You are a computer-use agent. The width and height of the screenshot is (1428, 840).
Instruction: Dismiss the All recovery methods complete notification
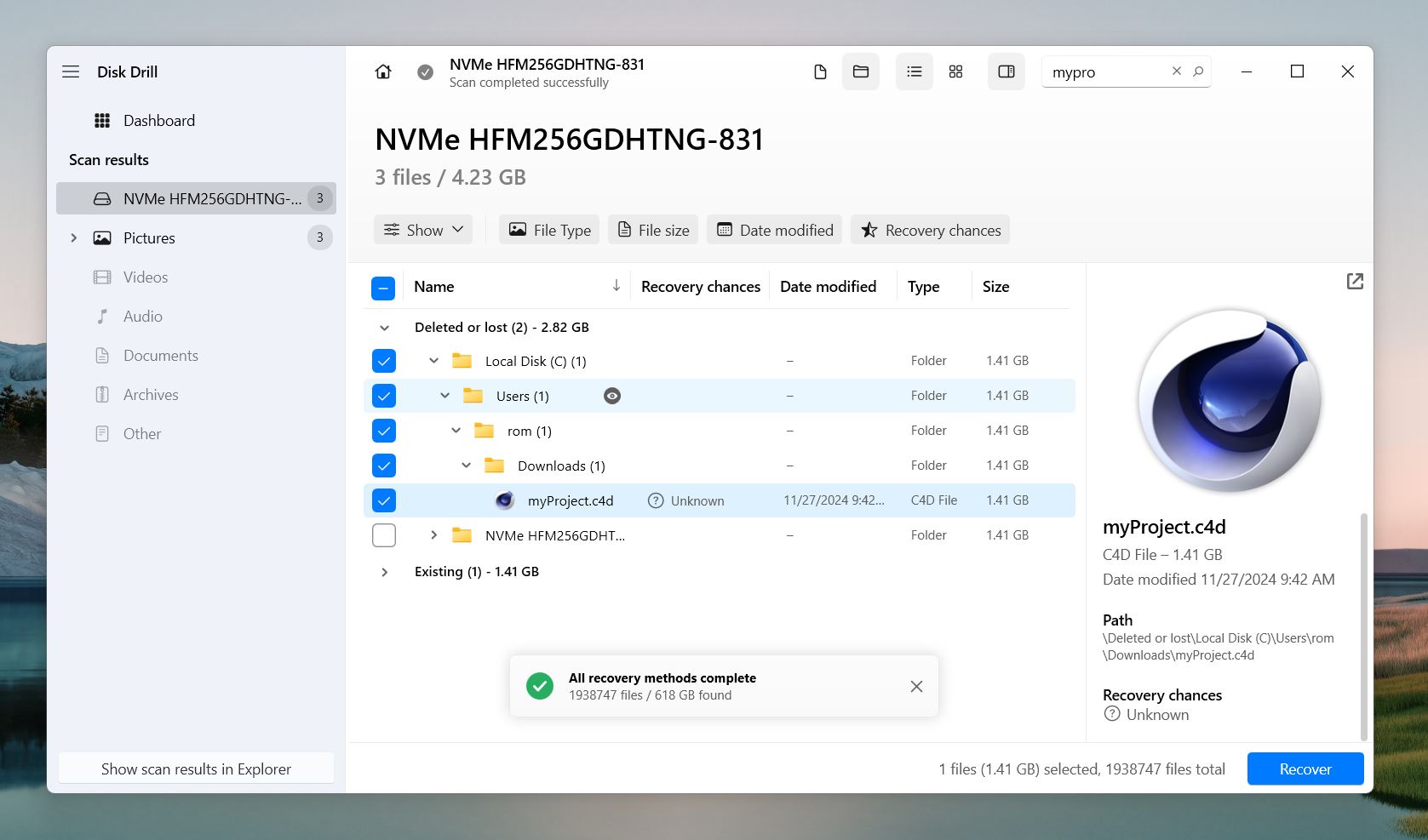point(916,686)
